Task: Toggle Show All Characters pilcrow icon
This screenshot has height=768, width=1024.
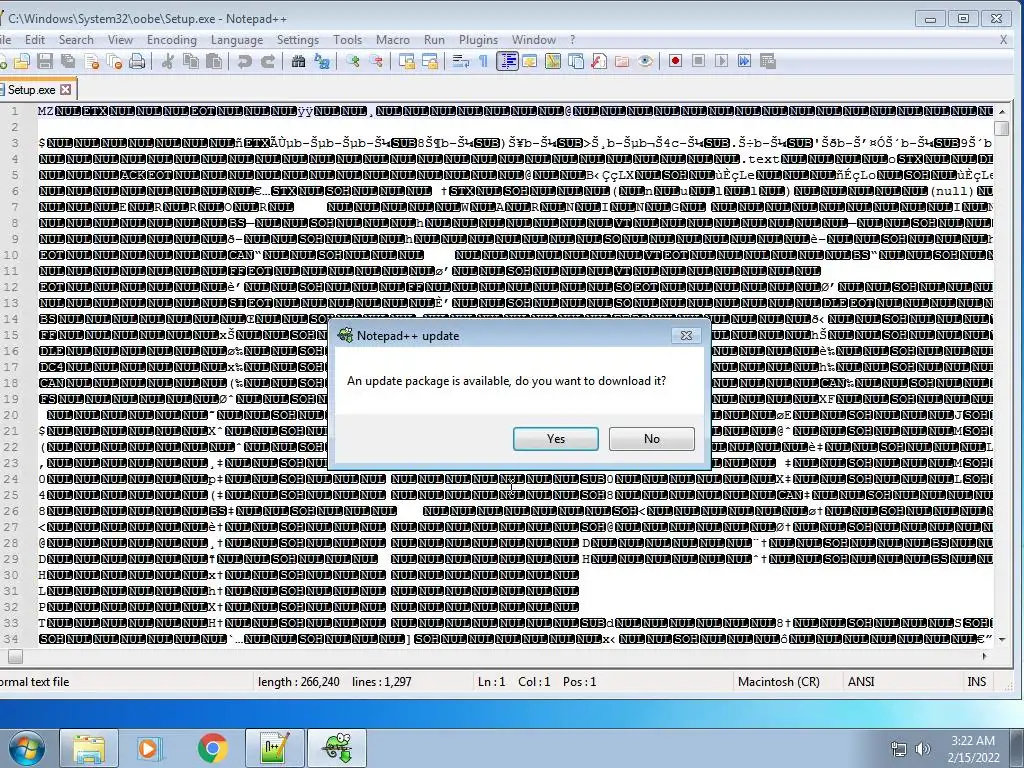Action: click(x=483, y=61)
